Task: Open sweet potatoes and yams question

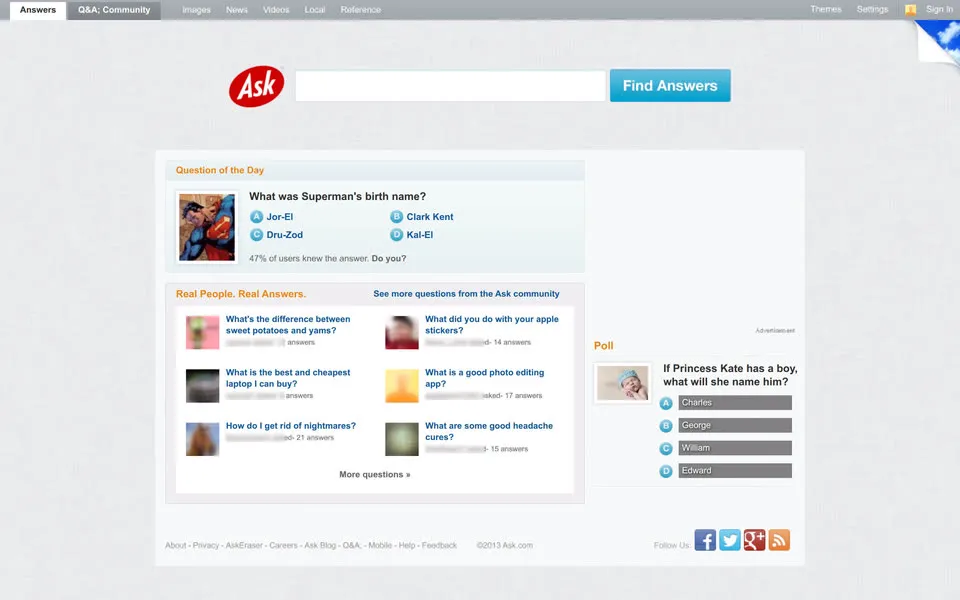Action: [x=288, y=324]
